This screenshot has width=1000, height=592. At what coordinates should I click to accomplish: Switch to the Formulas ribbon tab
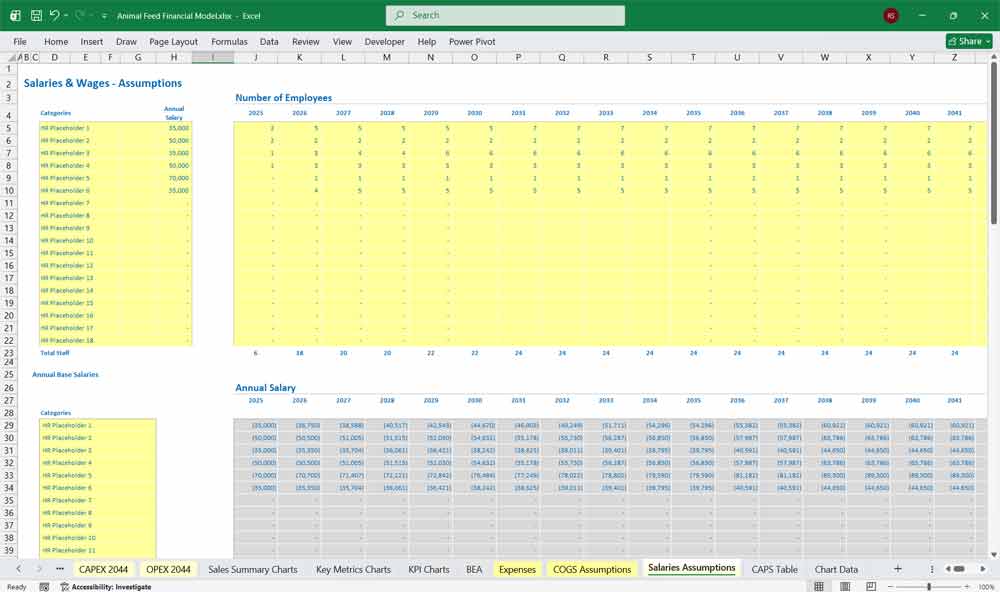coord(229,41)
